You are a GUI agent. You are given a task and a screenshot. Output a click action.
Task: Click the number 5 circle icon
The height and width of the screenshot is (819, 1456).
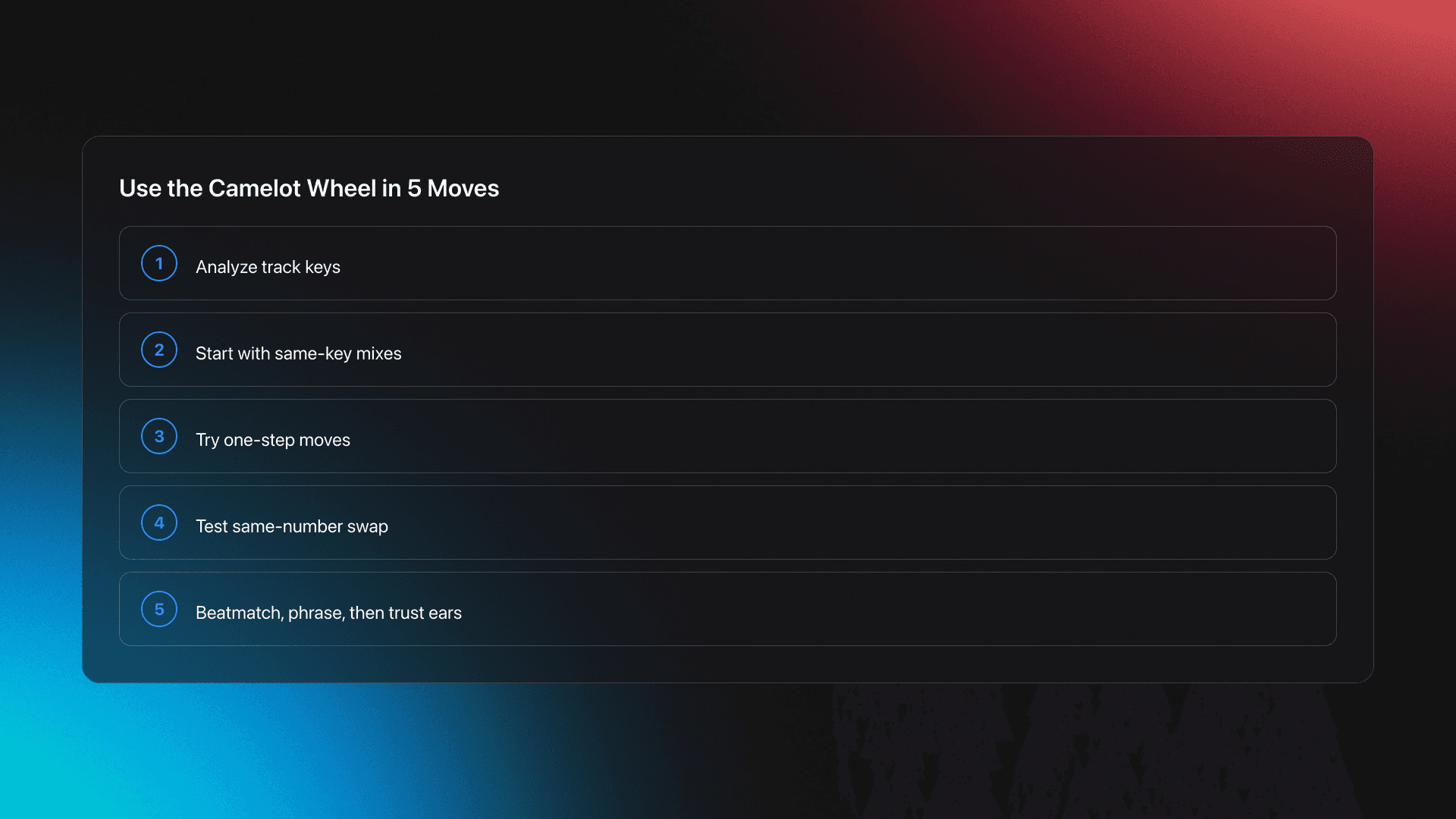(159, 609)
